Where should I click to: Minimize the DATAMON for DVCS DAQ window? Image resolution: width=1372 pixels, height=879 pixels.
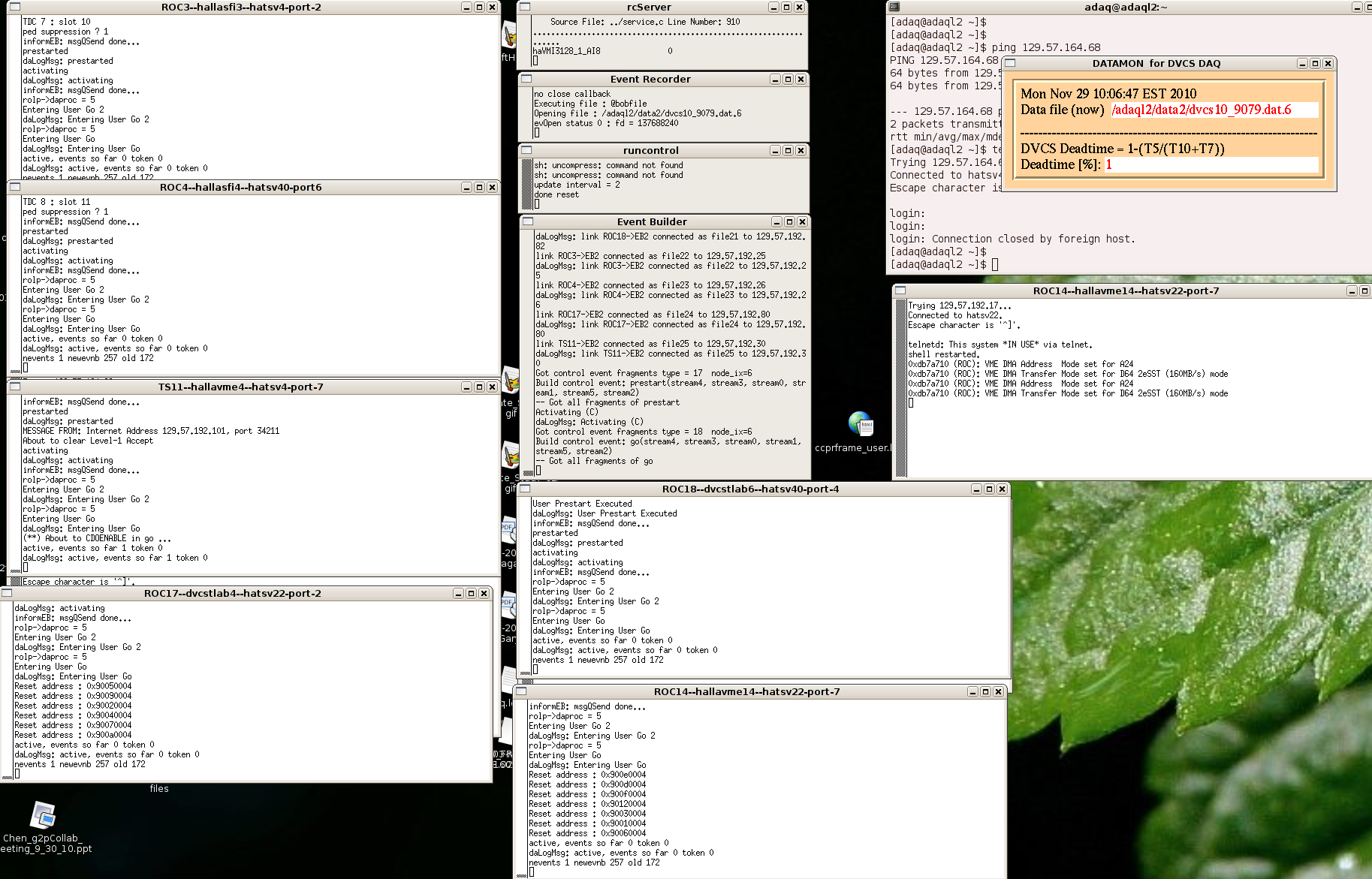coord(1302,63)
